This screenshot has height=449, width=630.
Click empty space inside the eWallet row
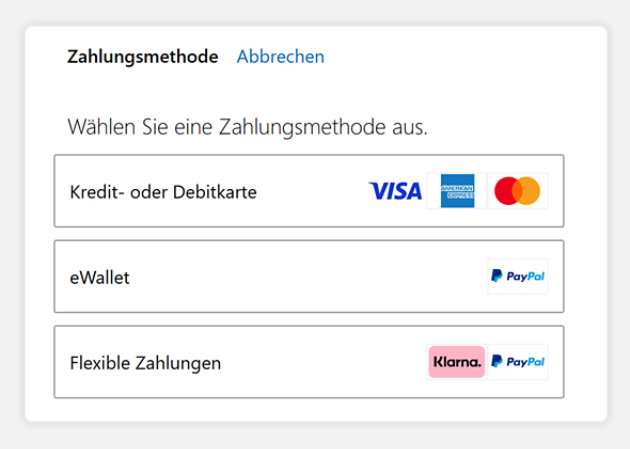(300, 277)
